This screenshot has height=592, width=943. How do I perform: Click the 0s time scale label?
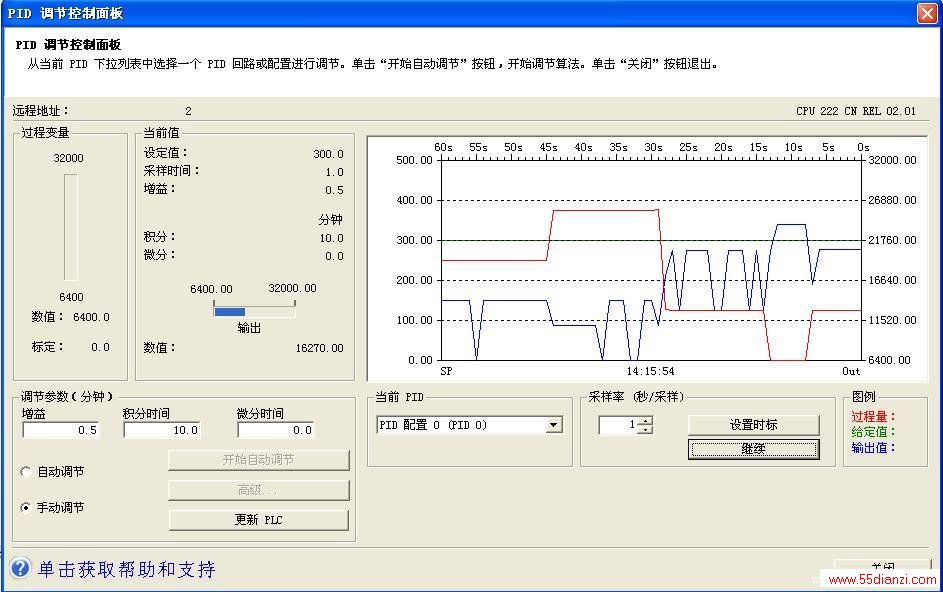(x=863, y=147)
